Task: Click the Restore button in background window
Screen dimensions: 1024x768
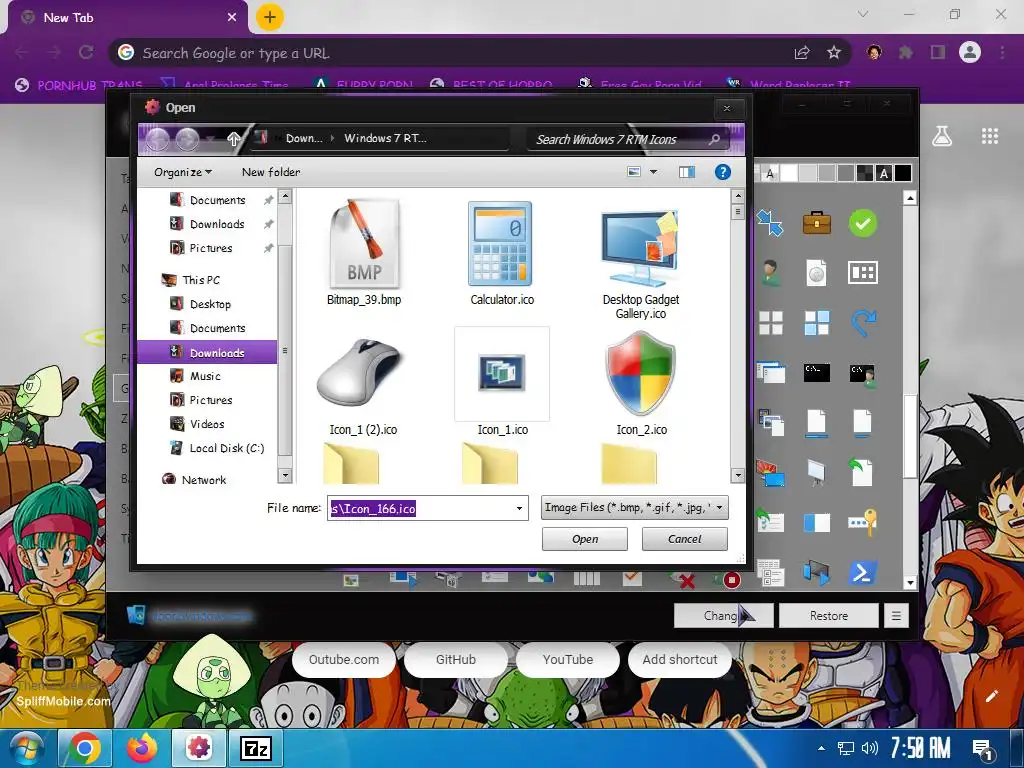Action: tap(829, 616)
